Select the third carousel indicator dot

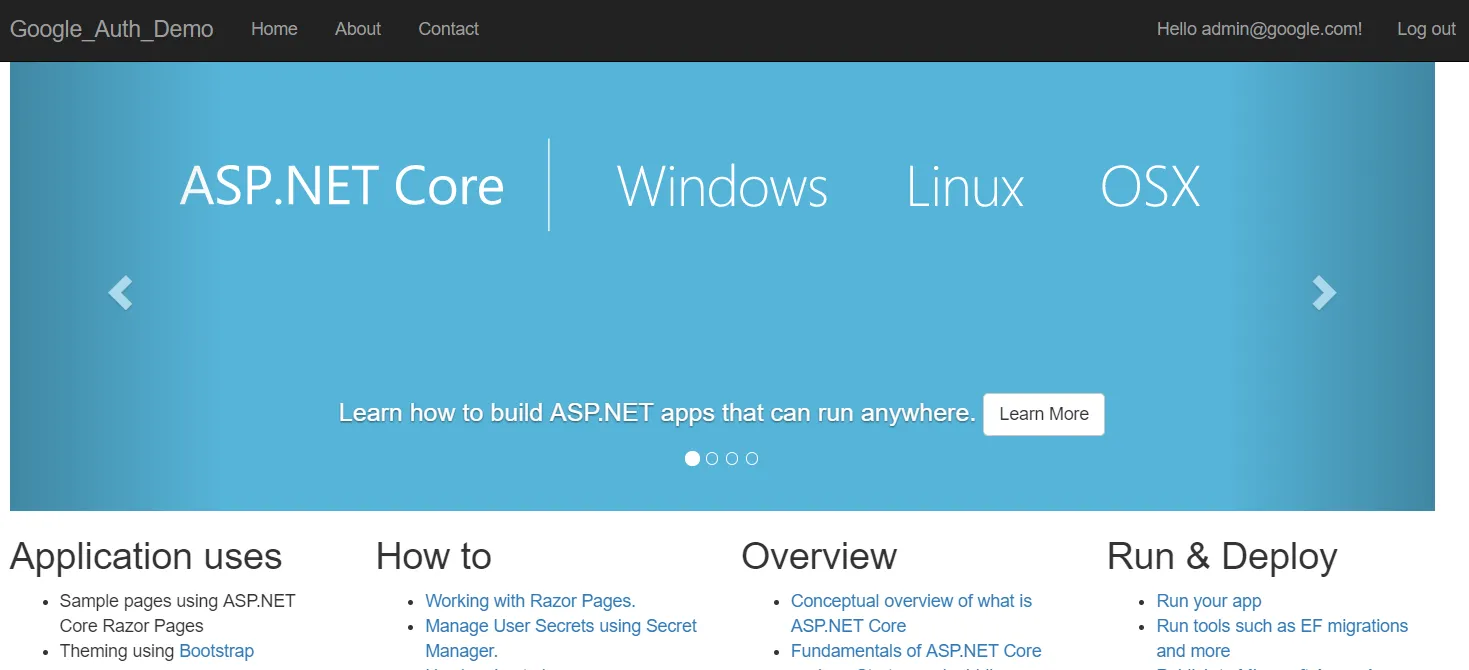(x=732, y=458)
